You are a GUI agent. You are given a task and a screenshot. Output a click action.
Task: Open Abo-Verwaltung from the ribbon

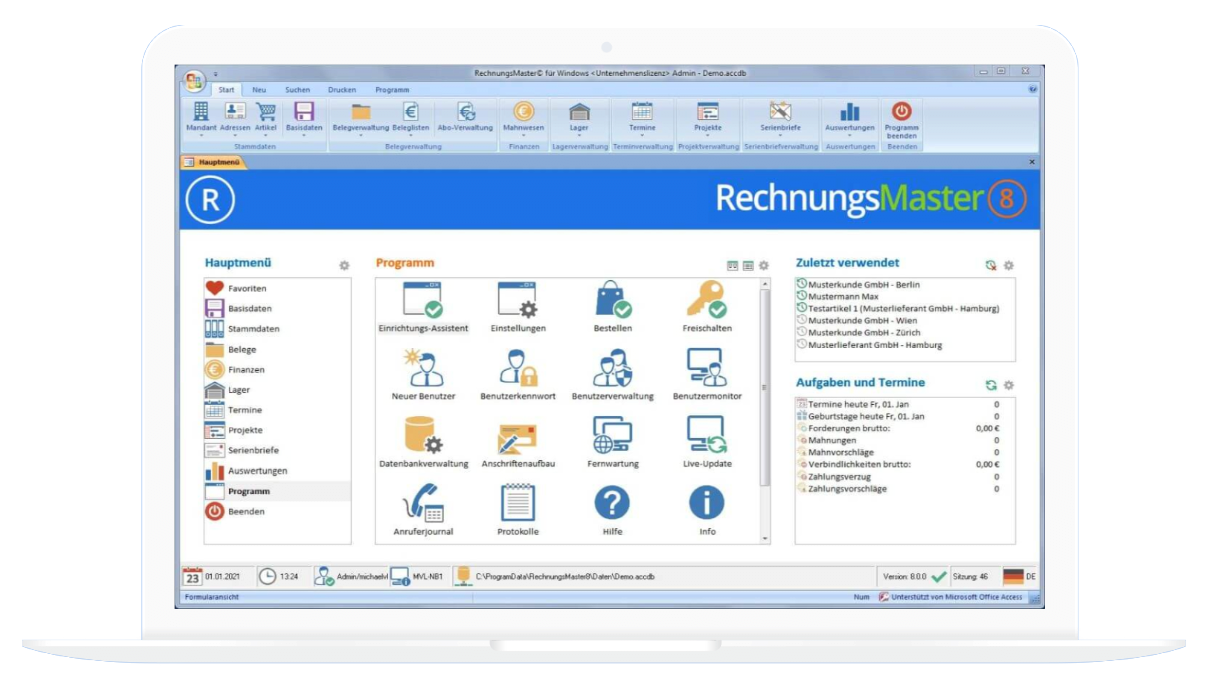pyautogui.click(x=465, y=117)
